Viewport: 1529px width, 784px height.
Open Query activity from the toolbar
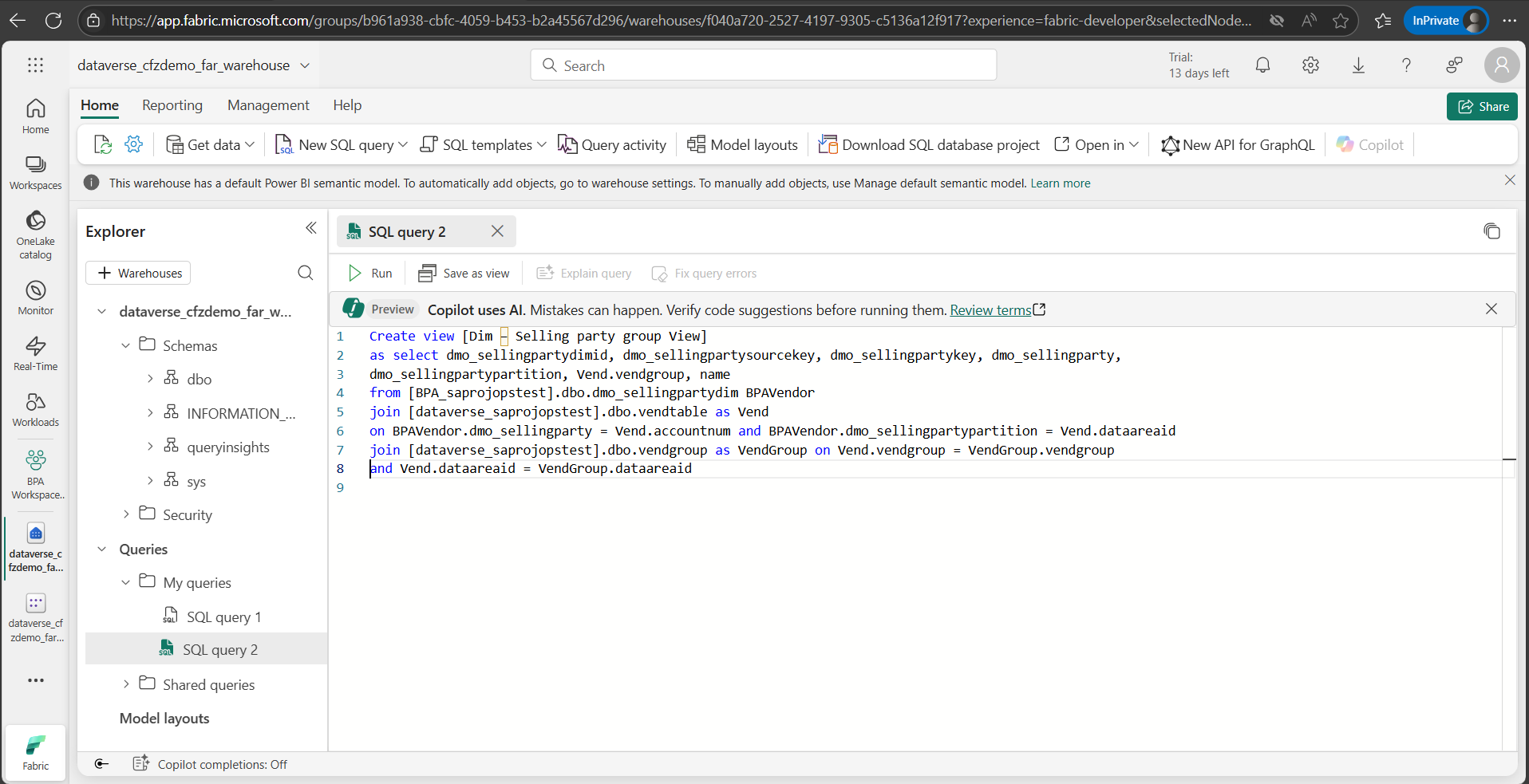[612, 145]
